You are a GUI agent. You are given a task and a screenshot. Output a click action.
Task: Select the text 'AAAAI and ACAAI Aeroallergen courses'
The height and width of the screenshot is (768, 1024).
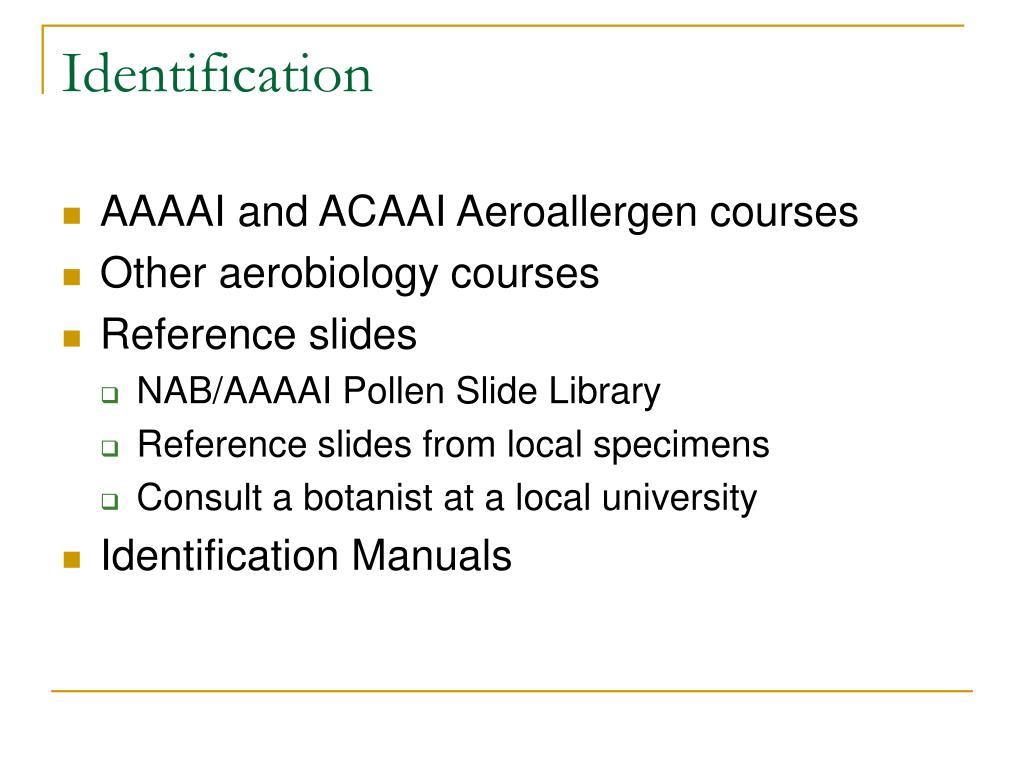click(479, 212)
